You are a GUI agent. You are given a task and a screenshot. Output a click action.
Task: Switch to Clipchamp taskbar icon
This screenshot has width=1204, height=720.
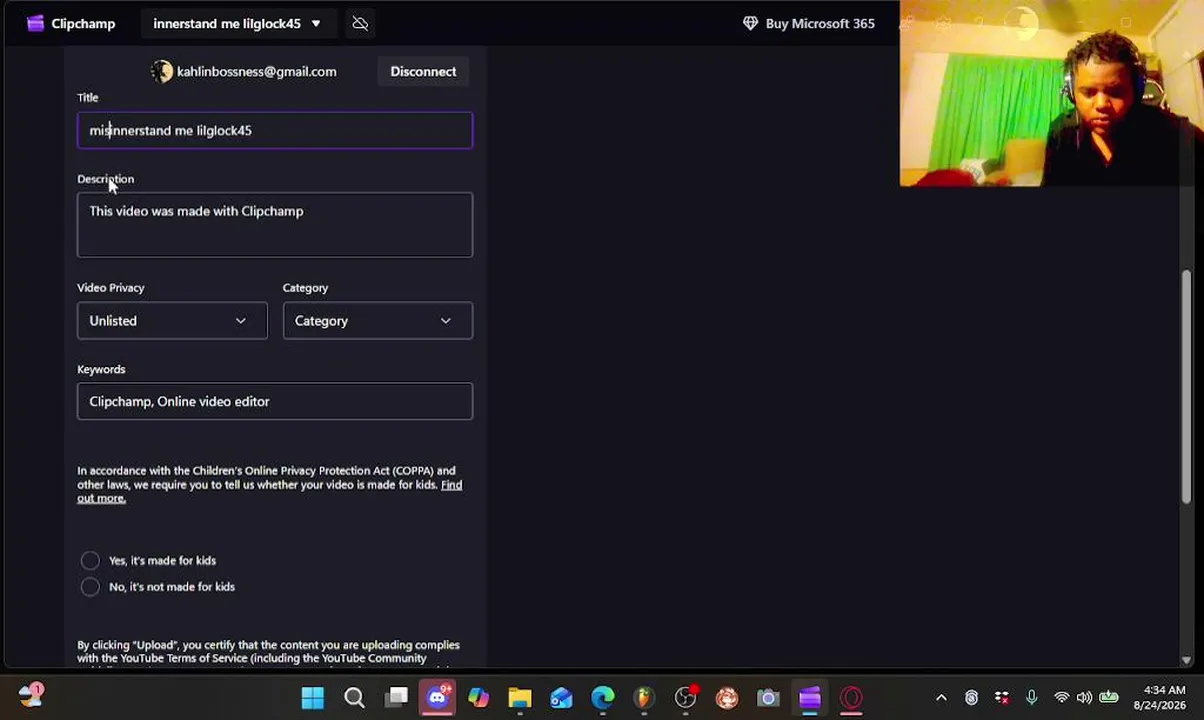click(x=810, y=697)
